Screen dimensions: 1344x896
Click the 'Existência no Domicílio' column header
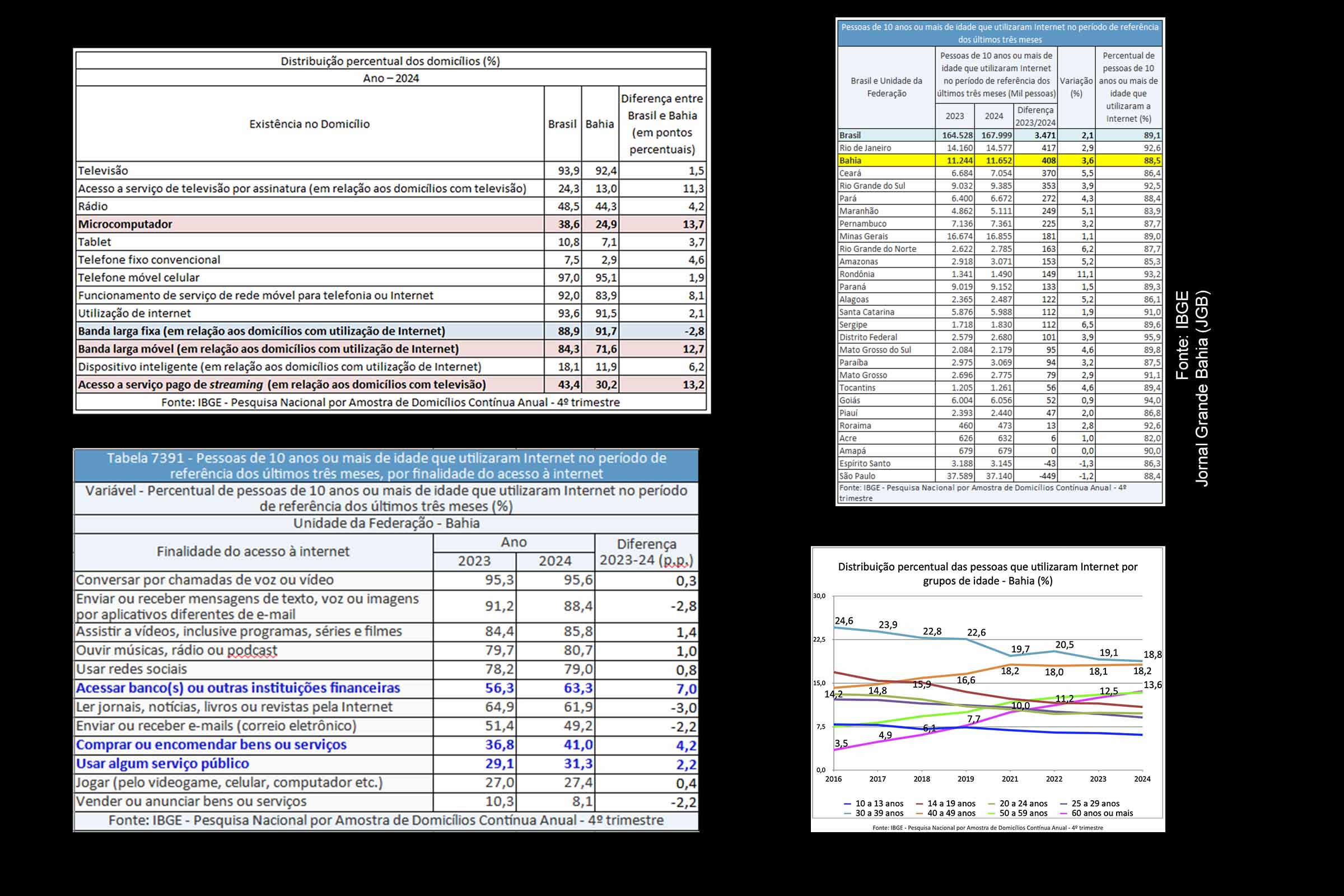coord(309,124)
